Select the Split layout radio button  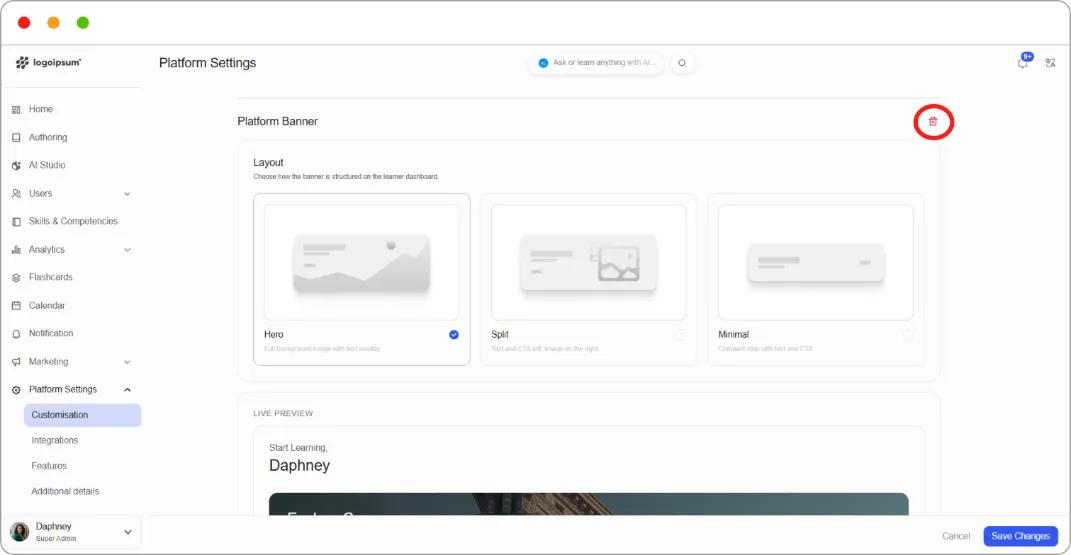tap(680, 335)
